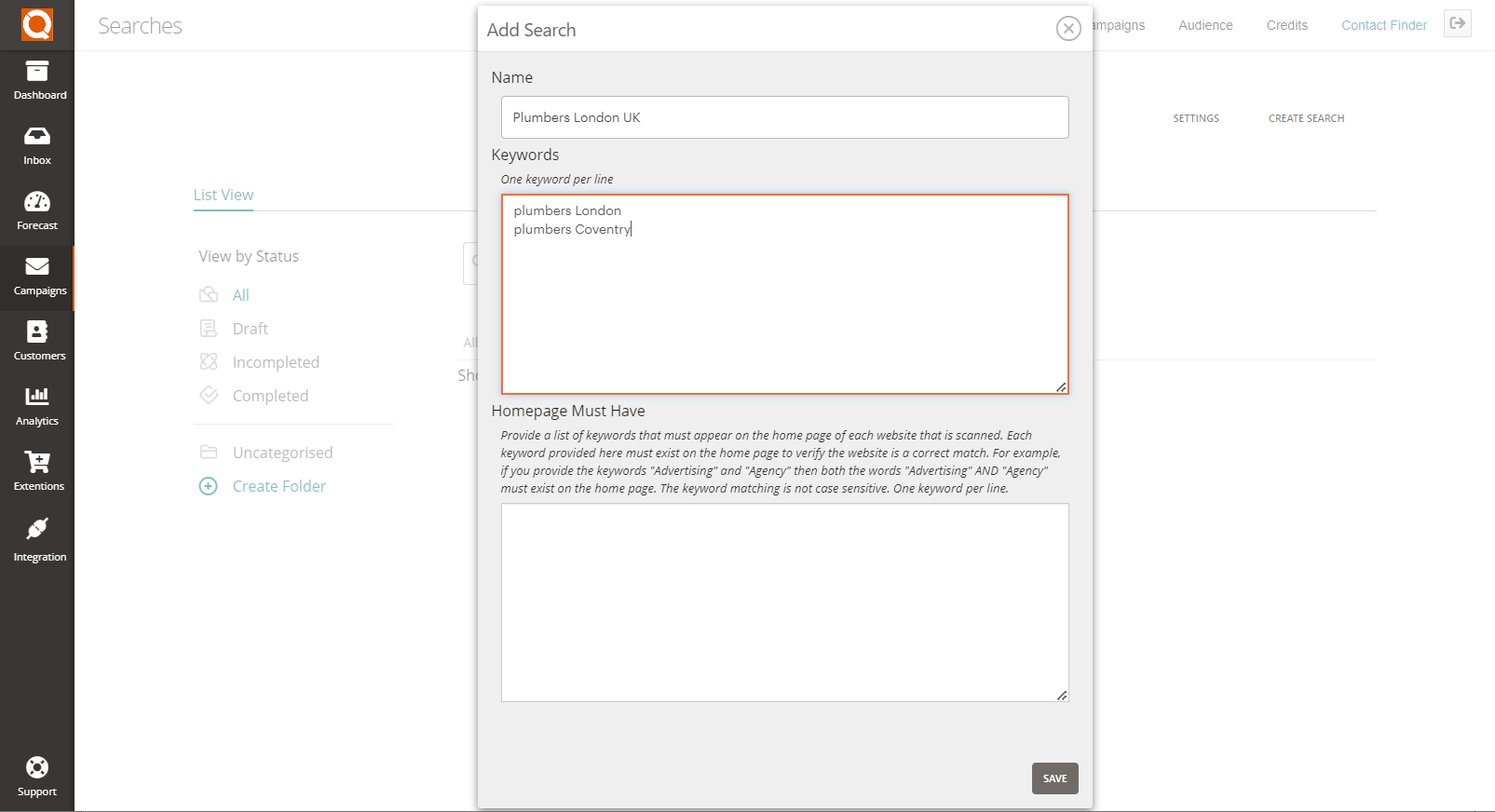Viewport: 1495px width, 812px height.
Task: Open the Uncategorised folder
Action: click(282, 453)
